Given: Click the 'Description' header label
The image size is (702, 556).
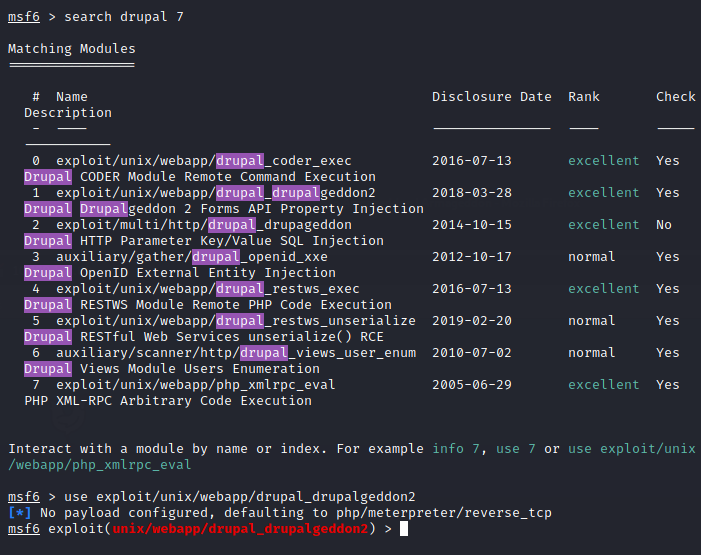Looking at the screenshot, I should [x=68, y=113].
